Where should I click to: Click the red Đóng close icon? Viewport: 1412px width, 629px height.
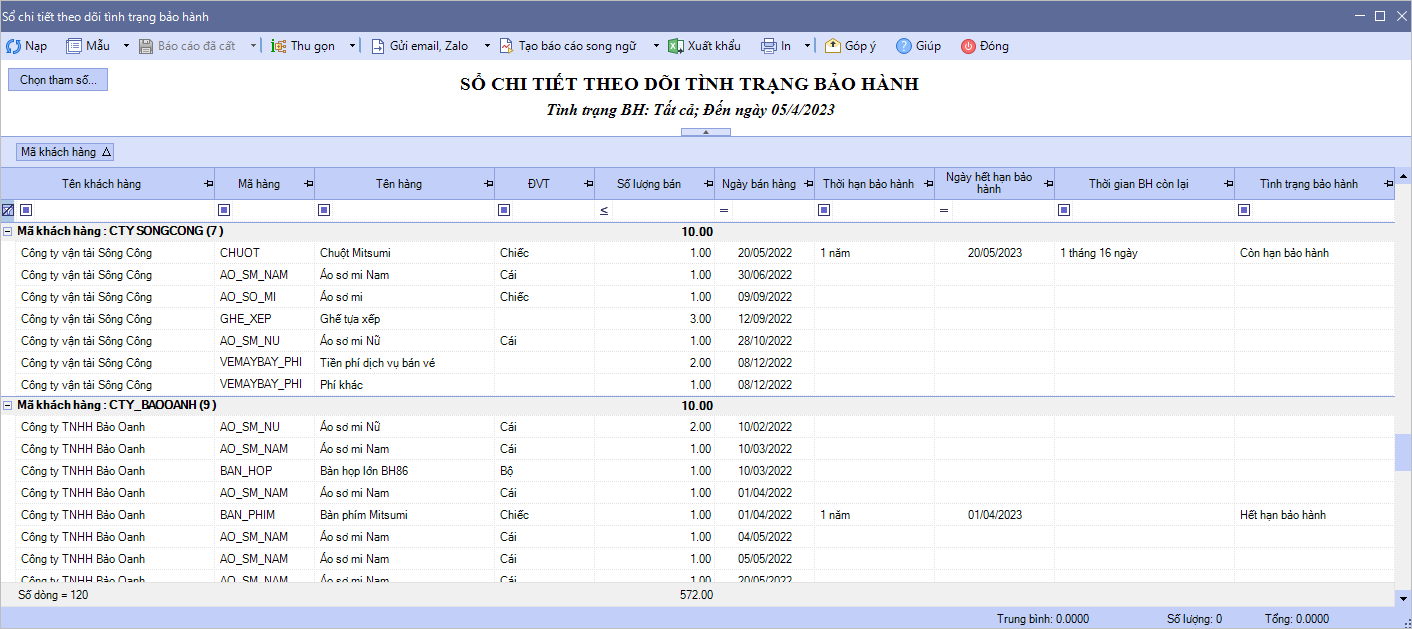(x=968, y=46)
